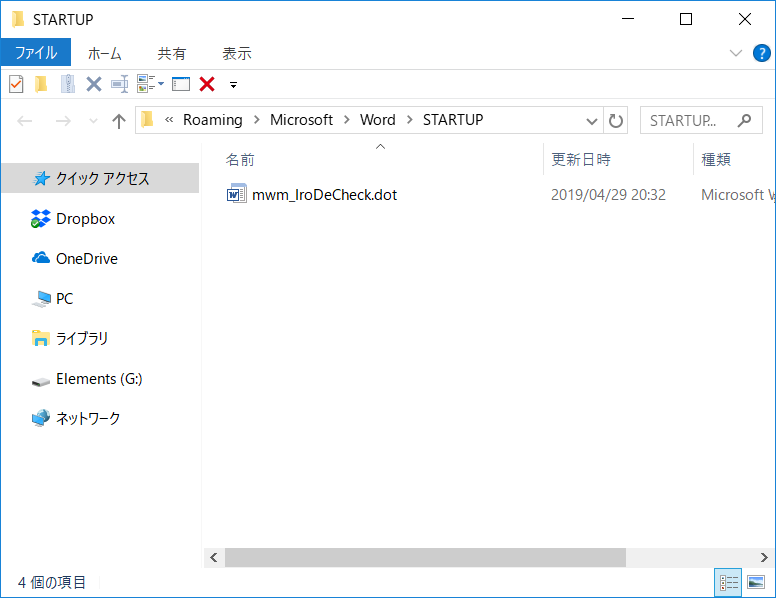The width and height of the screenshot is (776, 598).
Task: Select the mwm_IroDeCheck.dot file
Action: pyautogui.click(x=324, y=195)
